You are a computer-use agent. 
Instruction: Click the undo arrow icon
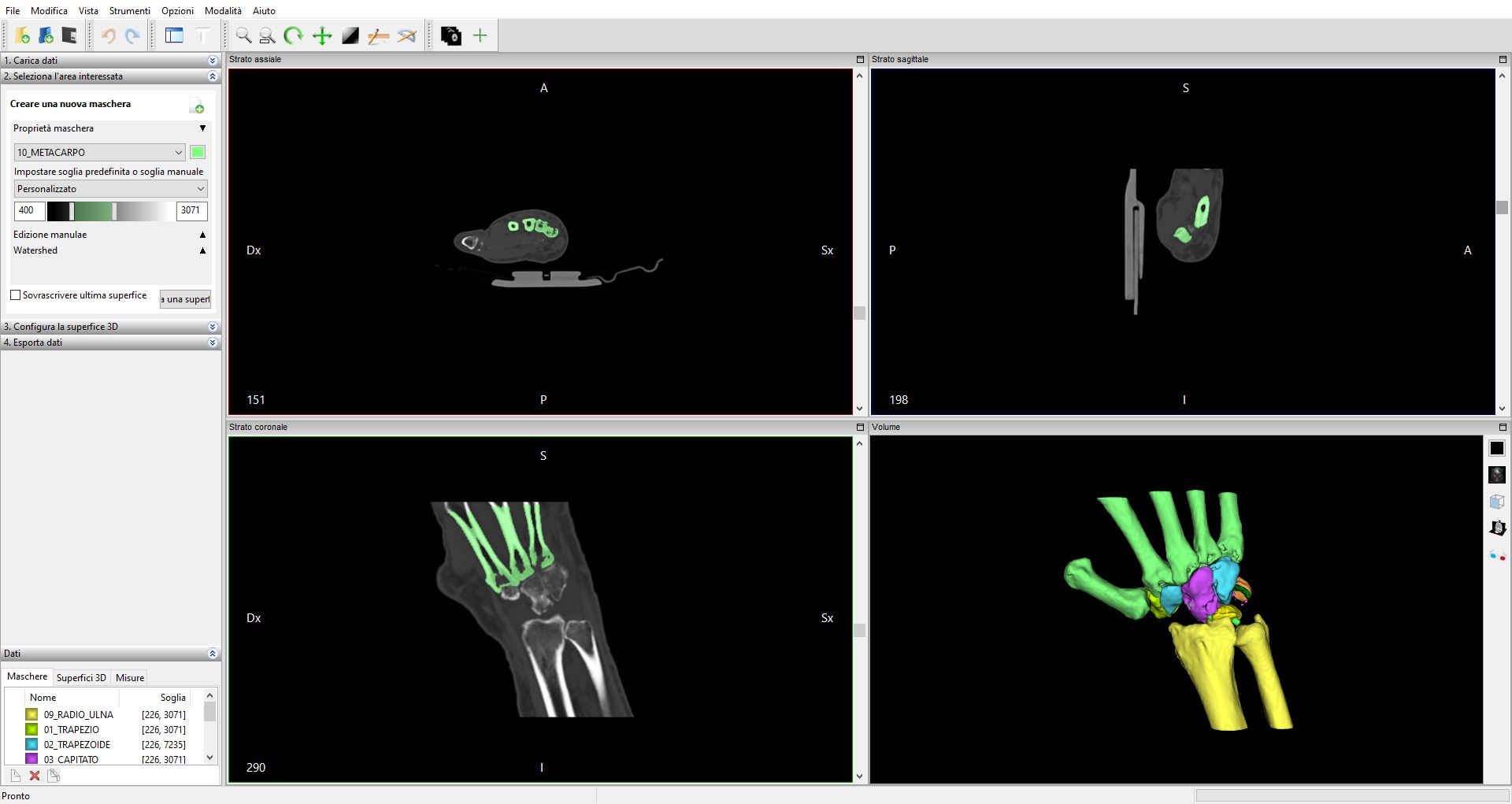(109, 35)
